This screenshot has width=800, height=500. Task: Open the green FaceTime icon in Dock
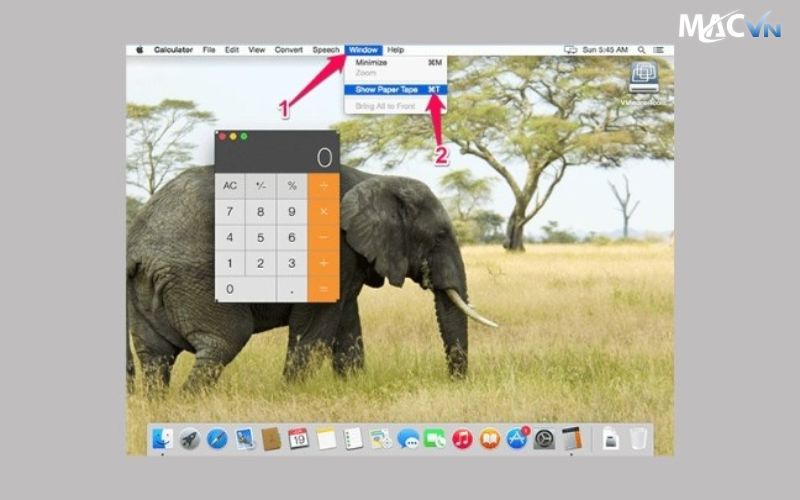(x=435, y=438)
